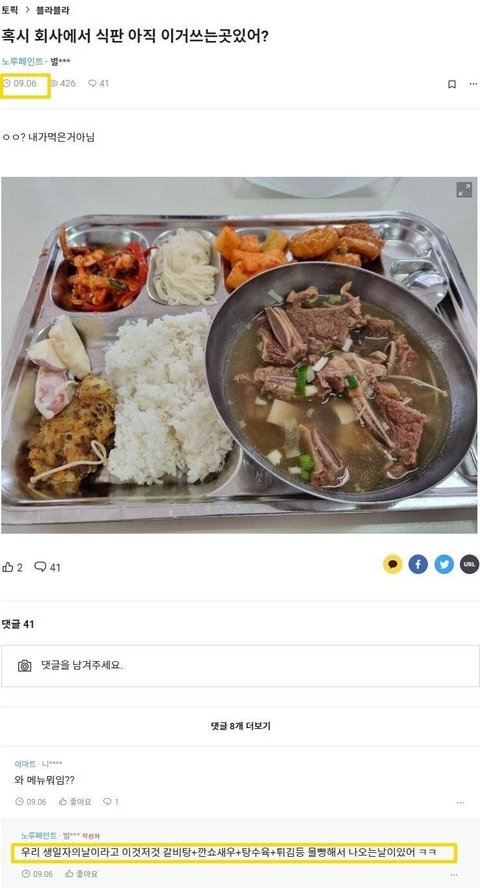
Task: Like the post with thumbs-up icon
Action: (x=12, y=567)
